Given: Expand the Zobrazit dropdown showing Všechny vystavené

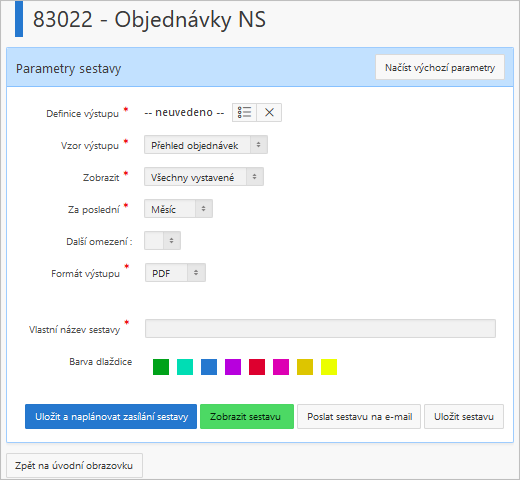Looking at the screenshot, I should coord(204,177).
